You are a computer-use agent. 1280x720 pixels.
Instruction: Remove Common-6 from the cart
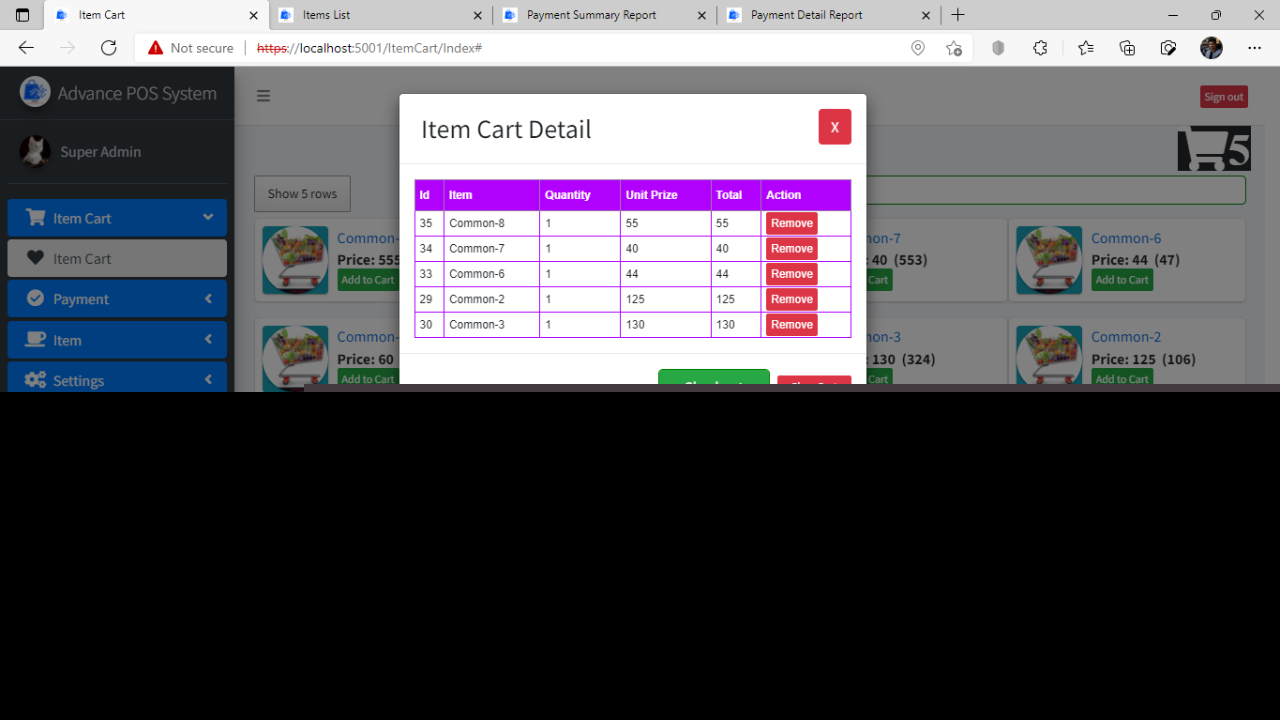[792, 274]
